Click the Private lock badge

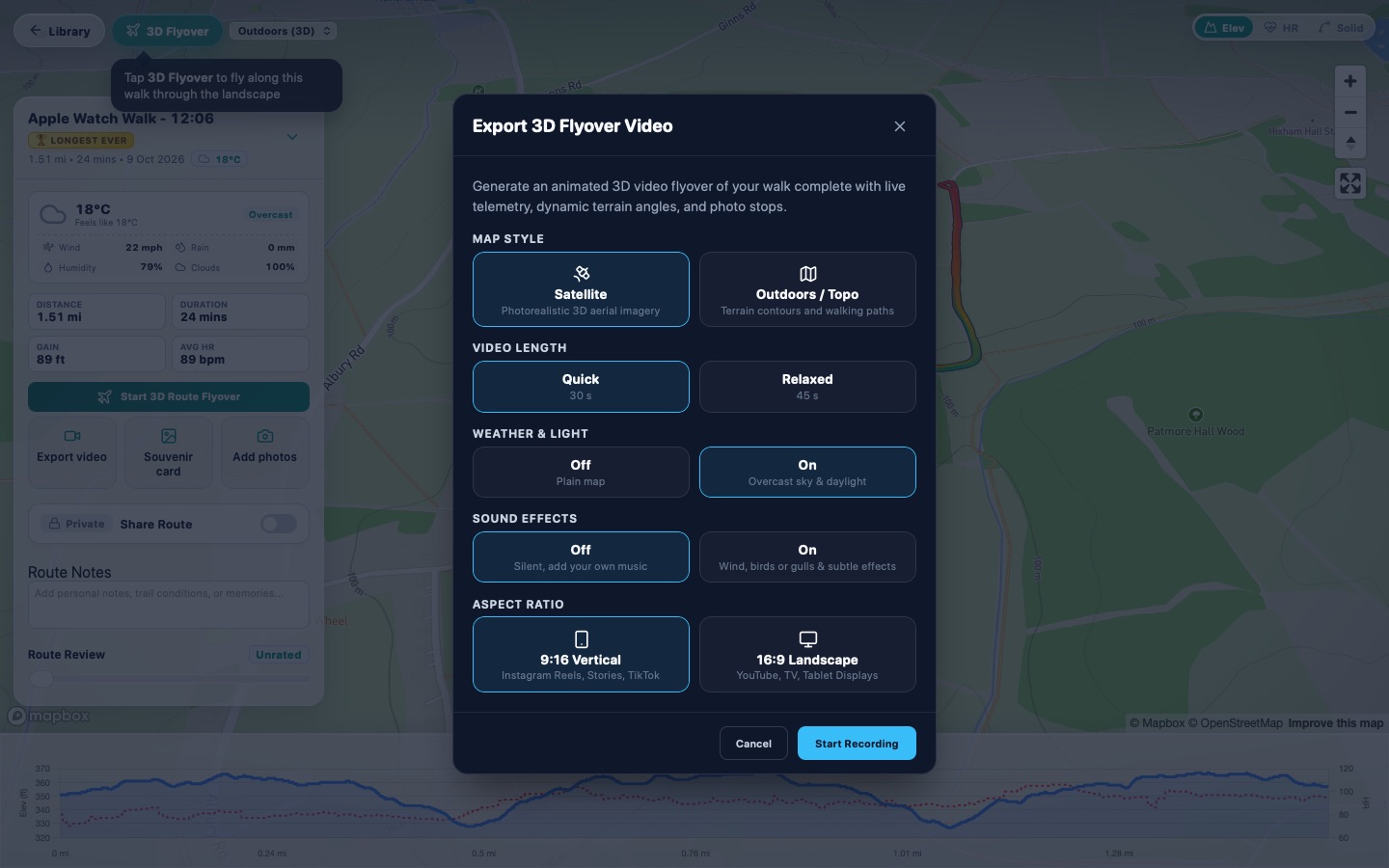pyautogui.click(x=76, y=524)
